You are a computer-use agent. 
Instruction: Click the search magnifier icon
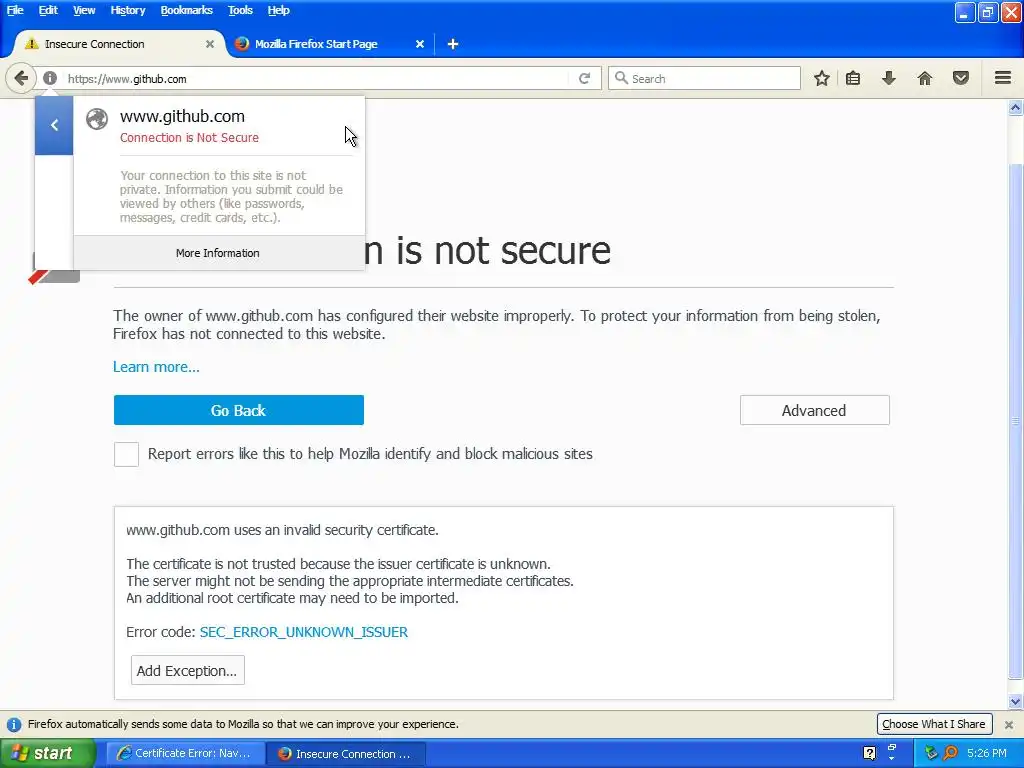pyautogui.click(x=622, y=78)
